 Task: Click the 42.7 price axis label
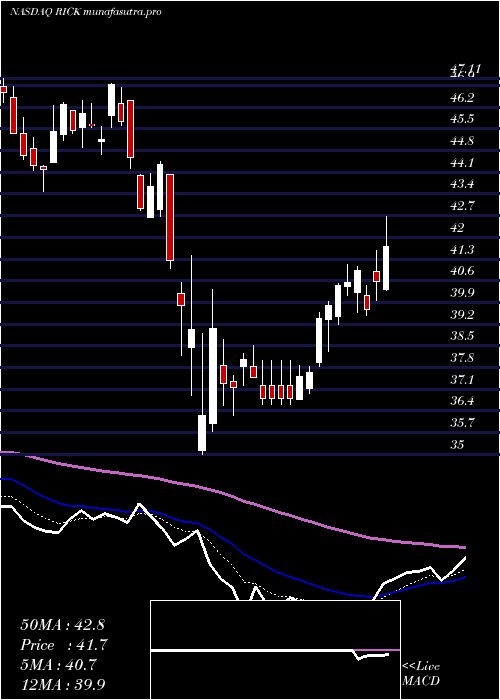(x=462, y=205)
